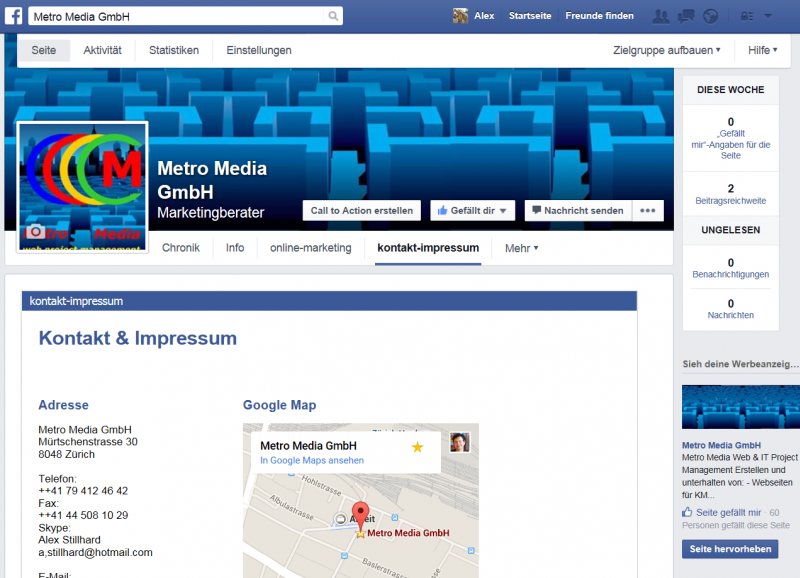This screenshot has width=800, height=578.
Task: Click Metro Media GmbH ad title link
Action: [x=721, y=445]
